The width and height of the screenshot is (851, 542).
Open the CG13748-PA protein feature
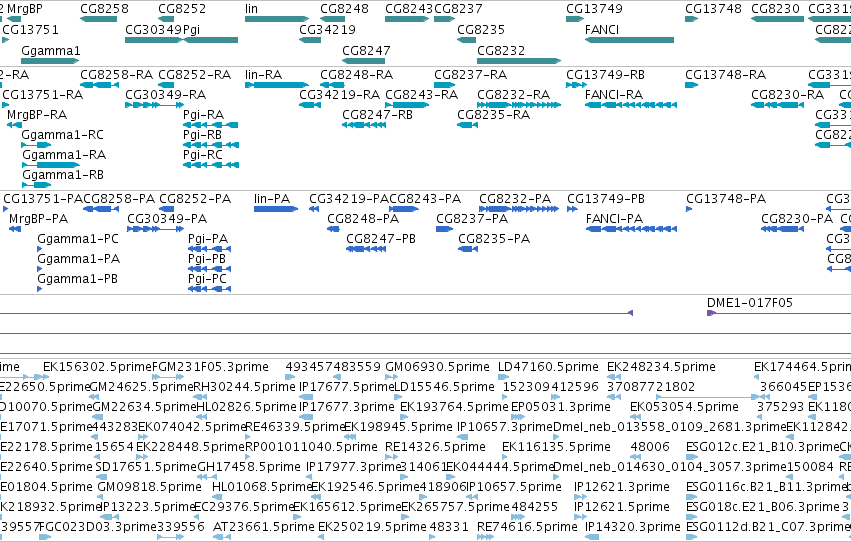[689, 209]
